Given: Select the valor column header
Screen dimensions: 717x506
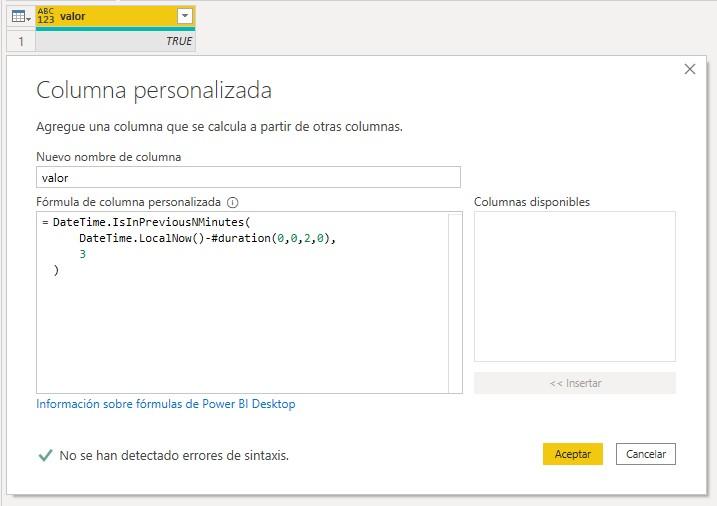Looking at the screenshot, I should tap(115, 16).
